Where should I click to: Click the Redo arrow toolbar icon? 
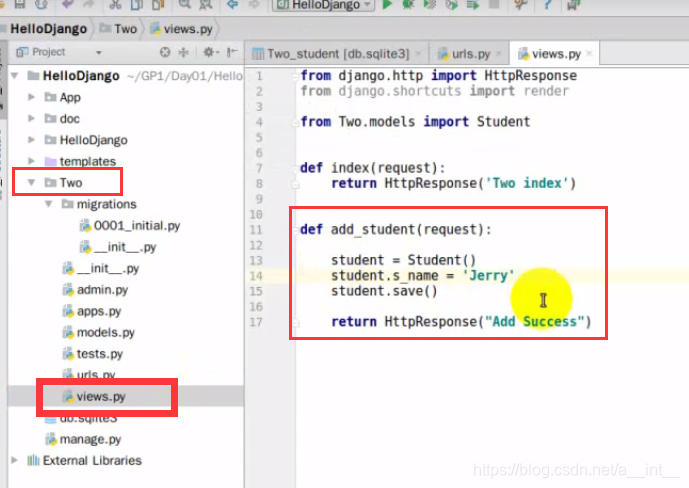(89, 4)
